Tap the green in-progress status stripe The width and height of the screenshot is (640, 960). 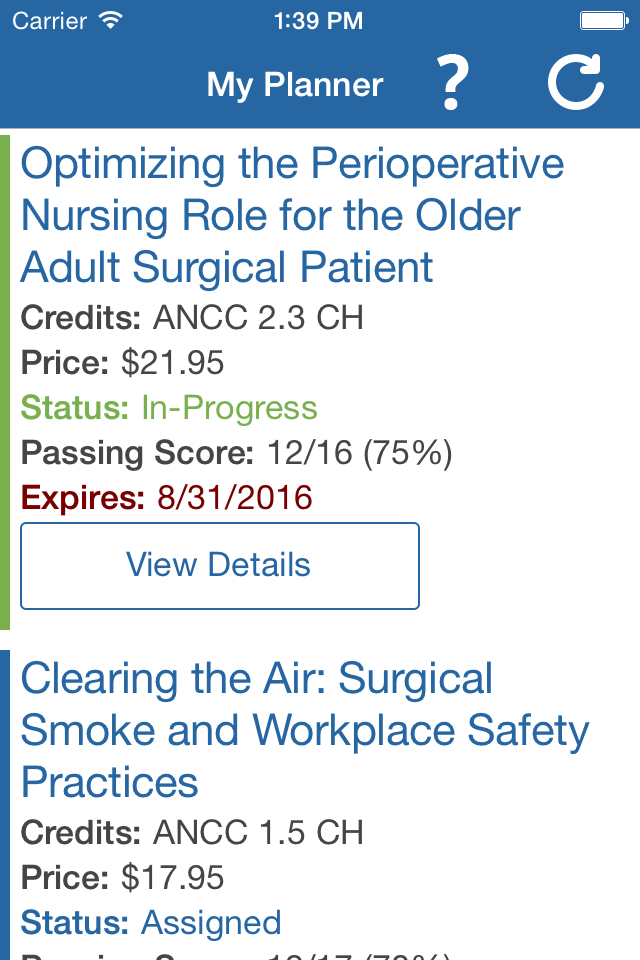(x=5, y=383)
